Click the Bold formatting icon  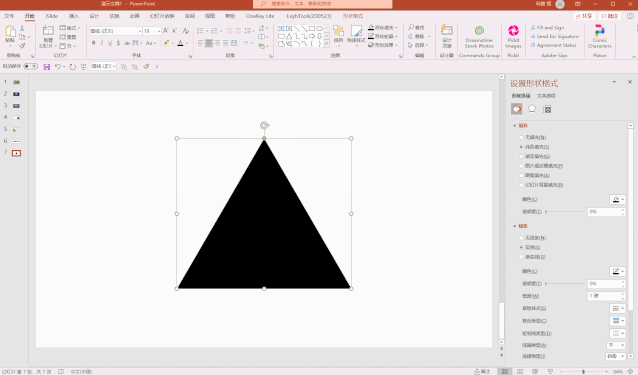(x=94, y=43)
